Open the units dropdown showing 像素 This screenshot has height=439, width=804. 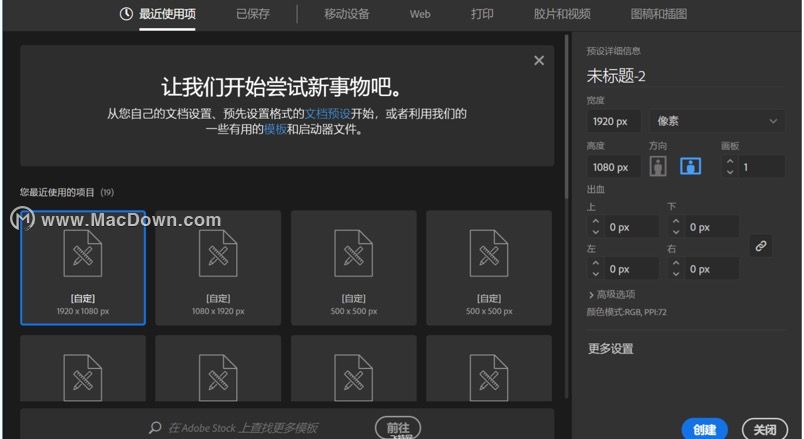click(x=717, y=121)
